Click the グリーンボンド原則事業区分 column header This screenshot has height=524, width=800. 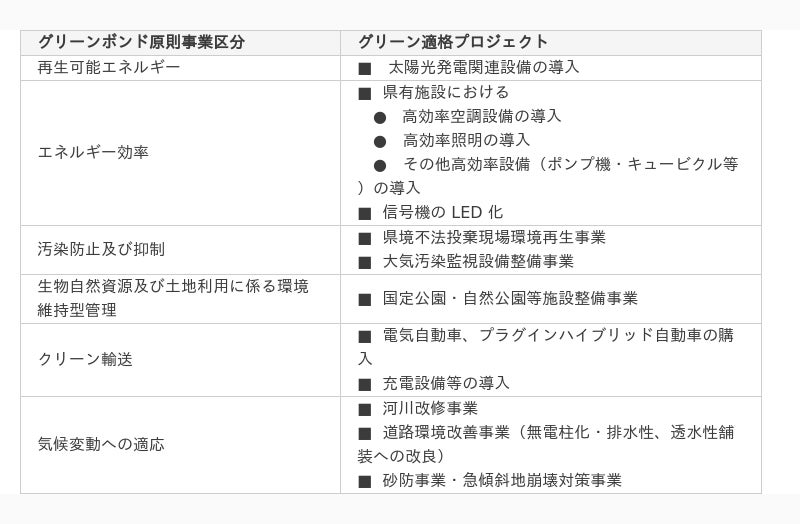(141, 42)
